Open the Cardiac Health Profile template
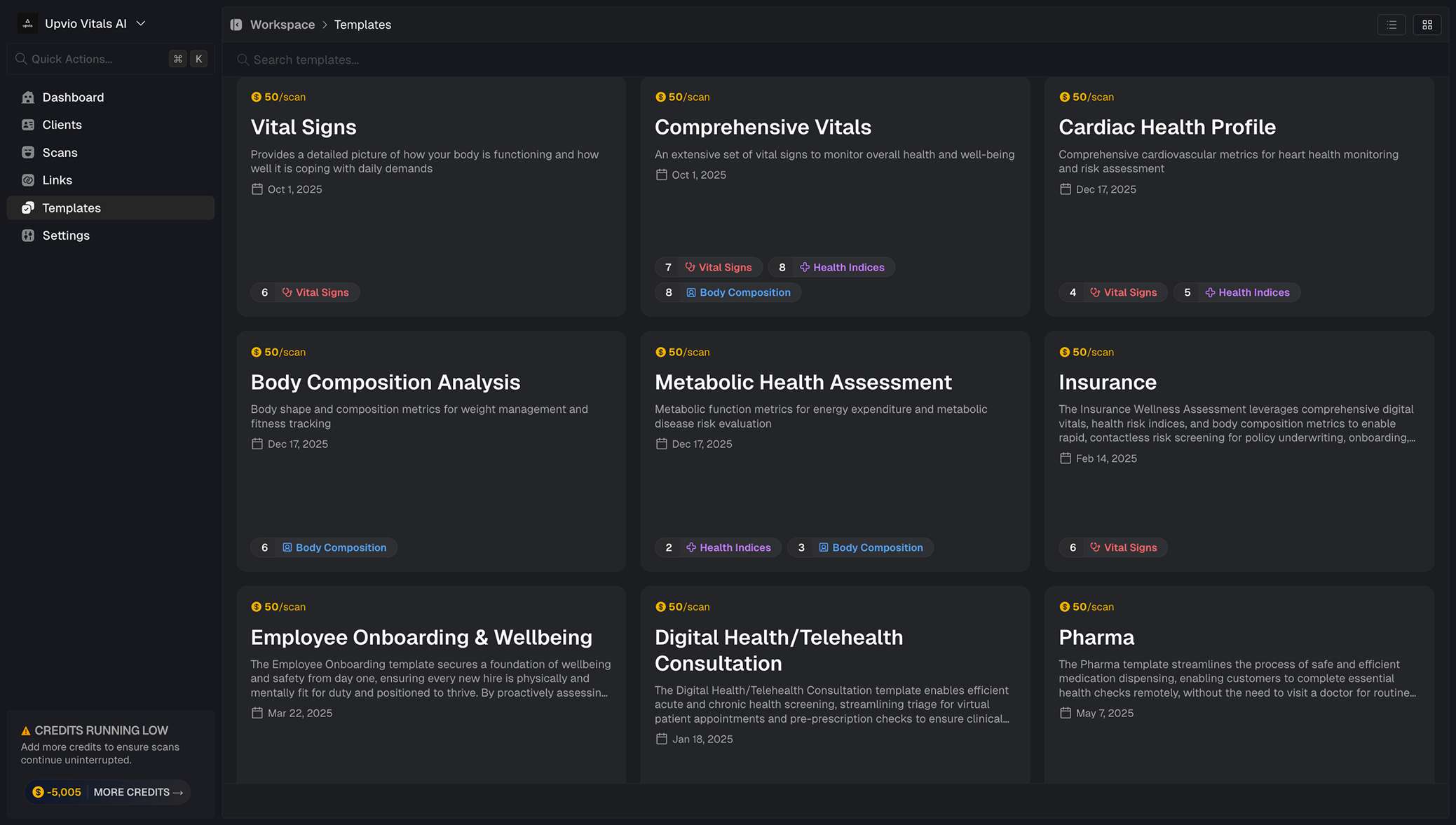The width and height of the screenshot is (1456, 825). tap(1166, 128)
